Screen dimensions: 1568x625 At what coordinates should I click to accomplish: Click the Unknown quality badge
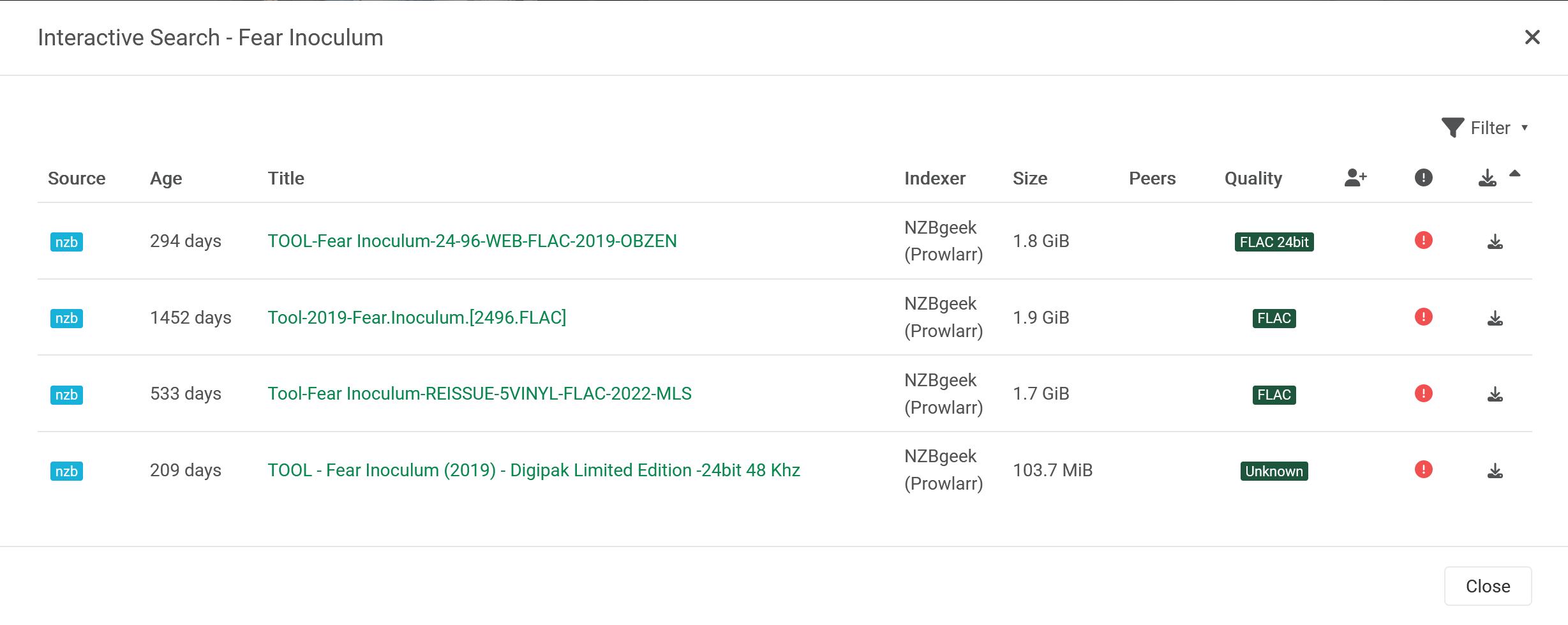(x=1273, y=471)
